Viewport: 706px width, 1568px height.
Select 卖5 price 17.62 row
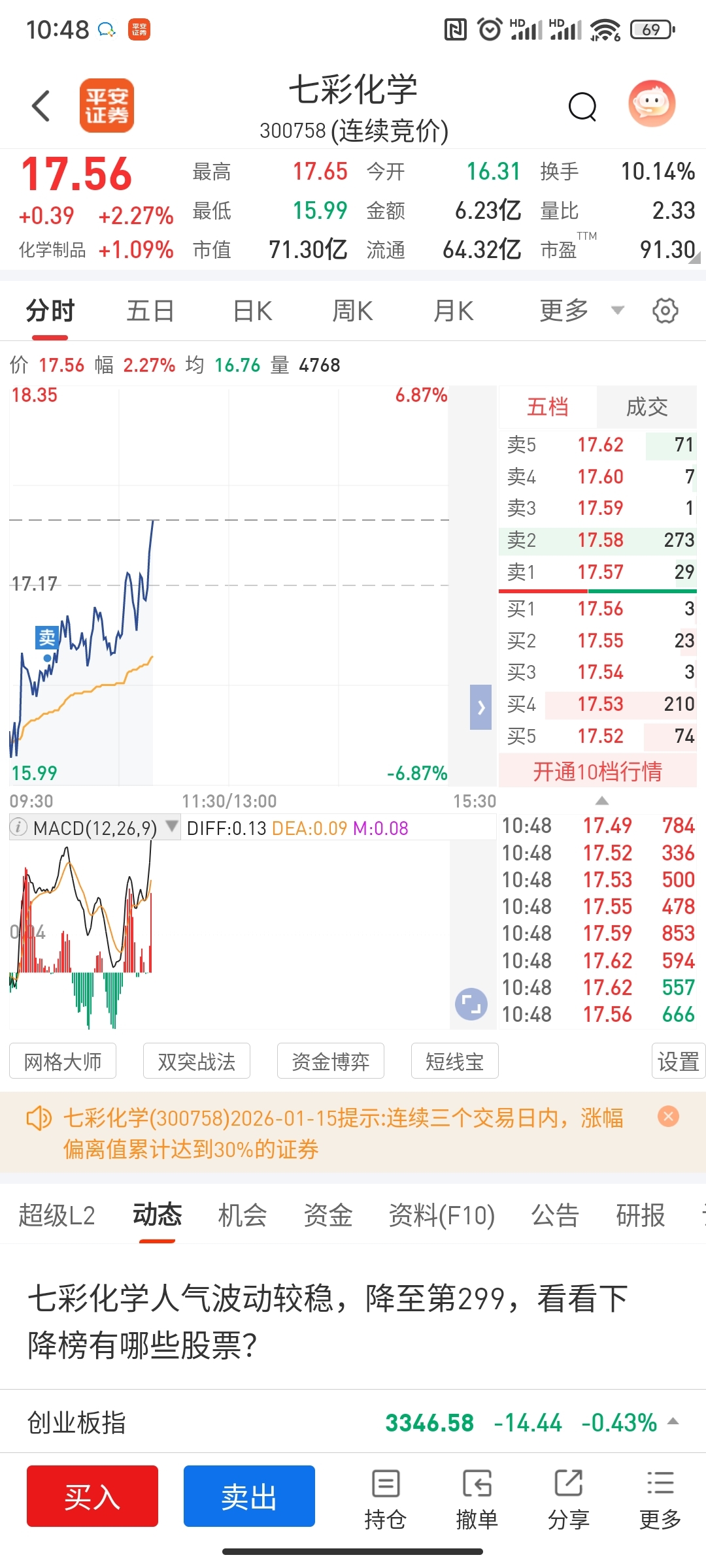pos(597,444)
